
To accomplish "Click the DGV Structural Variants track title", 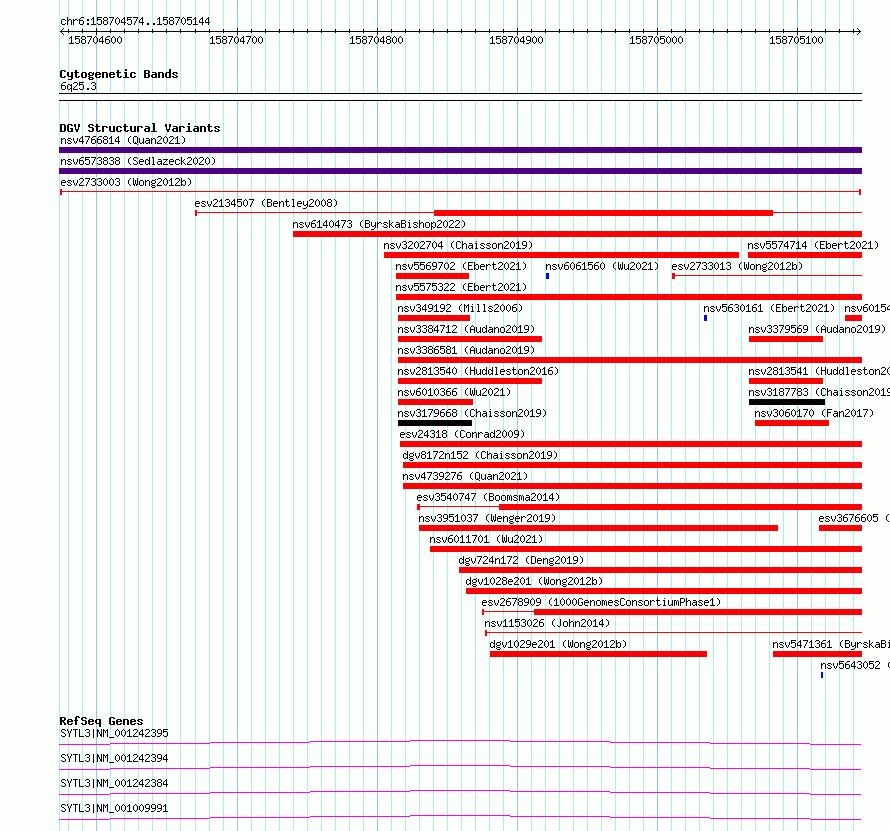I will coord(140,128).
